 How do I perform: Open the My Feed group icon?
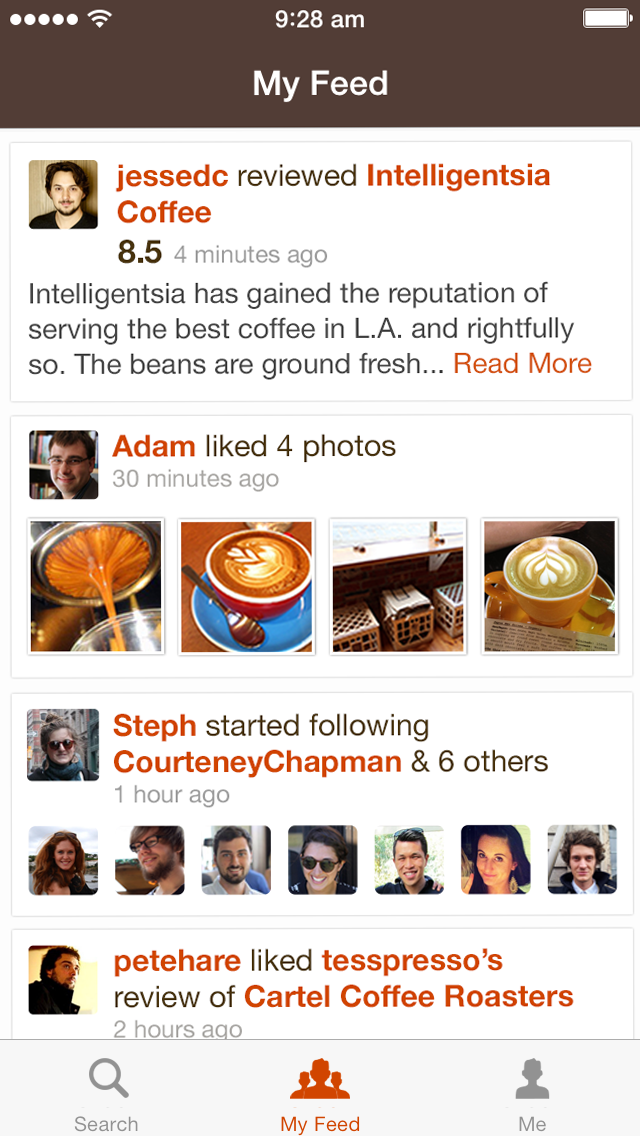click(320, 1080)
